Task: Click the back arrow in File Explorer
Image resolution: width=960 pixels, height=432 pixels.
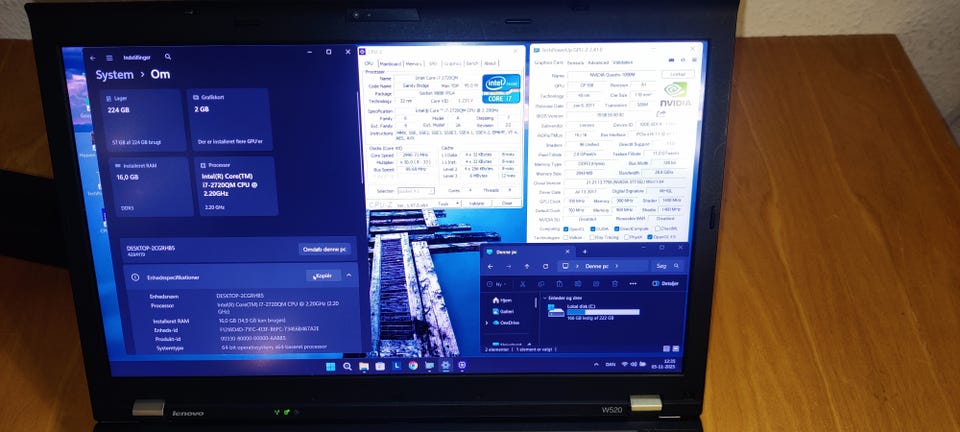Action: tap(490, 267)
